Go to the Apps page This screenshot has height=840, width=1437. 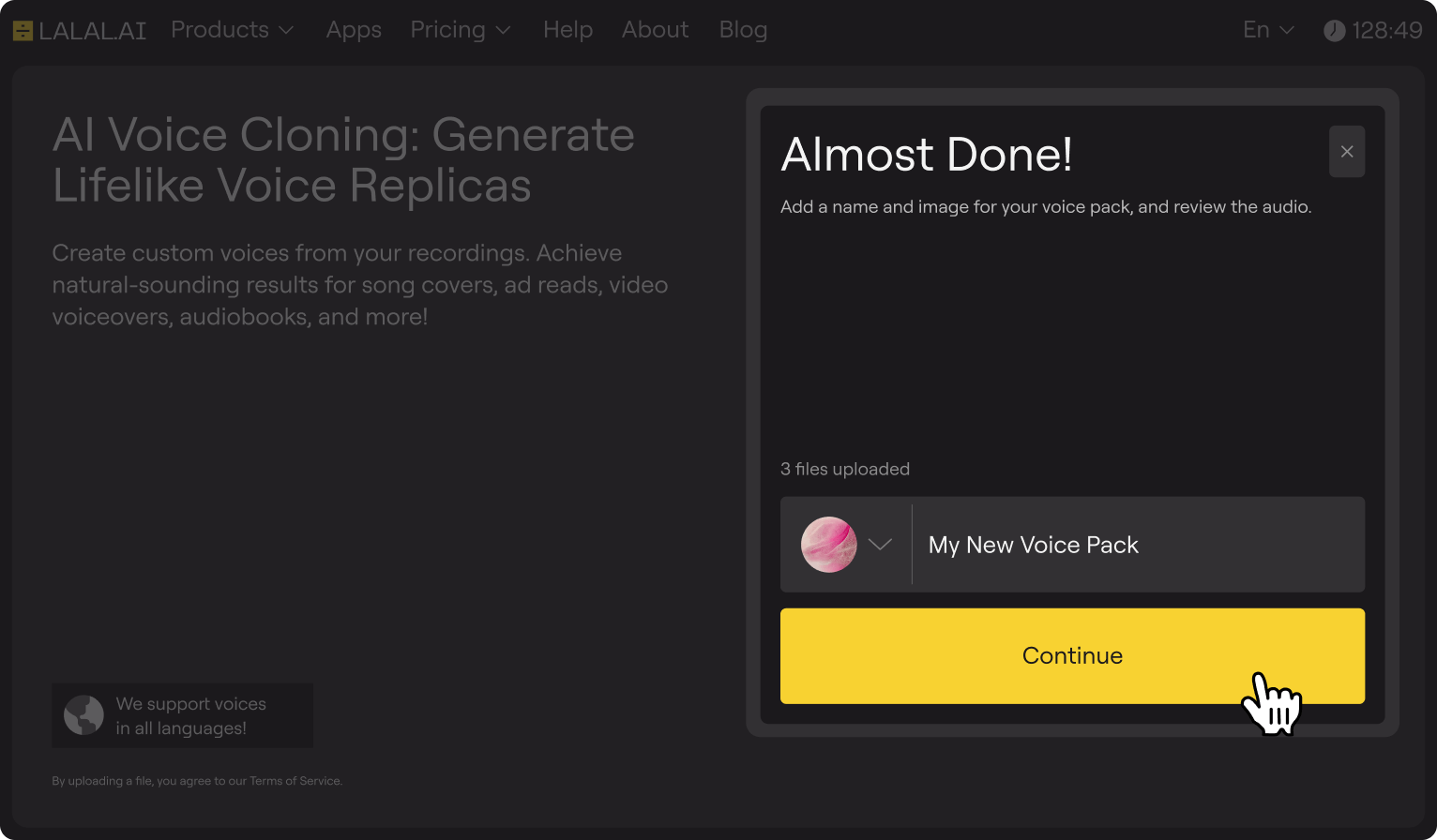pos(354,30)
